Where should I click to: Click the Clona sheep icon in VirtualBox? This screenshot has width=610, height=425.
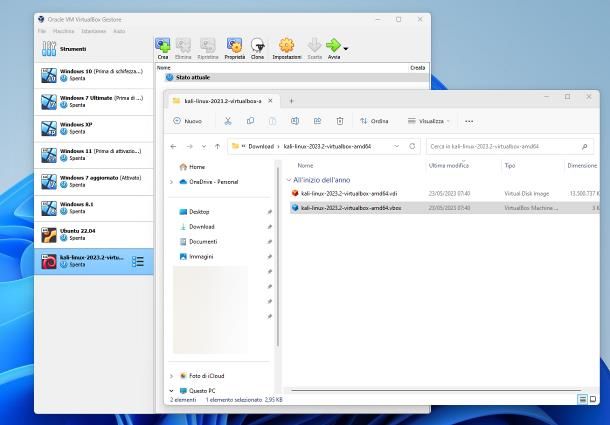click(x=257, y=45)
